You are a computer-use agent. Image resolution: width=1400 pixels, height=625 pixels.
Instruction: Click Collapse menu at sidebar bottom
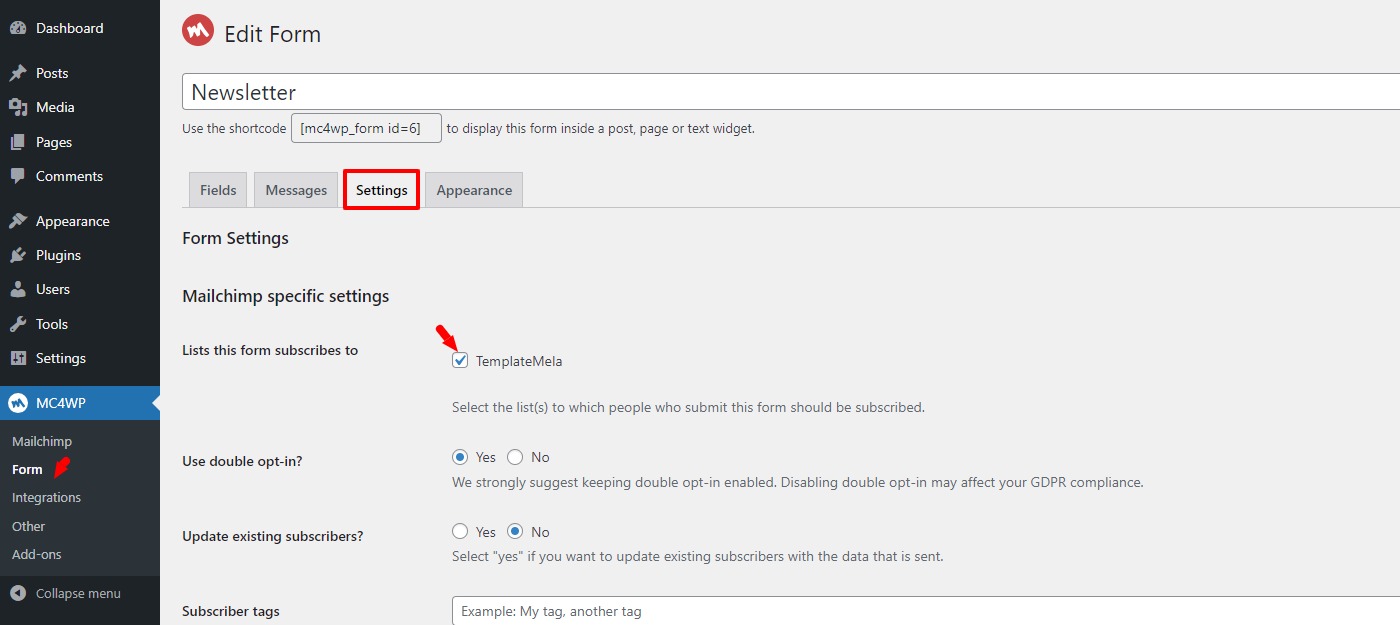pos(80,593)
